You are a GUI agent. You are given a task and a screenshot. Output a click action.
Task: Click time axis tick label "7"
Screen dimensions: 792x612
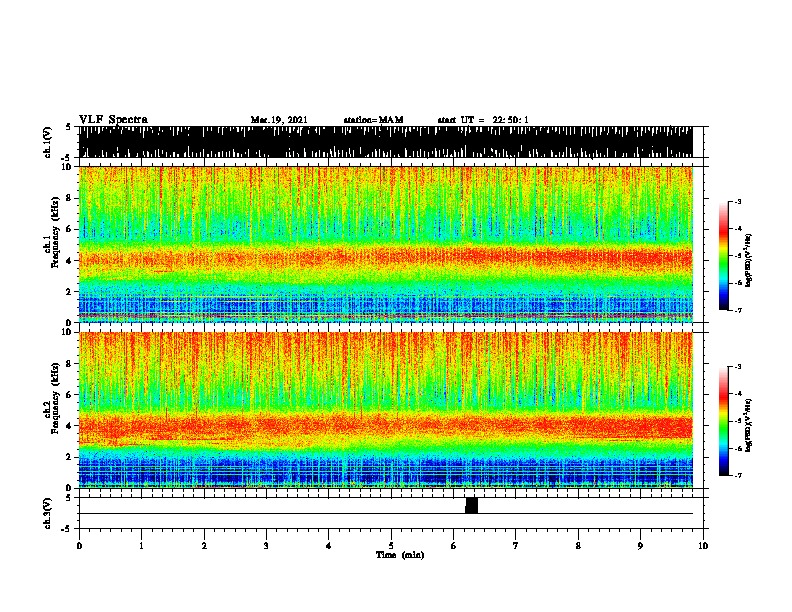pyautogui.click(x=516, y=546)
